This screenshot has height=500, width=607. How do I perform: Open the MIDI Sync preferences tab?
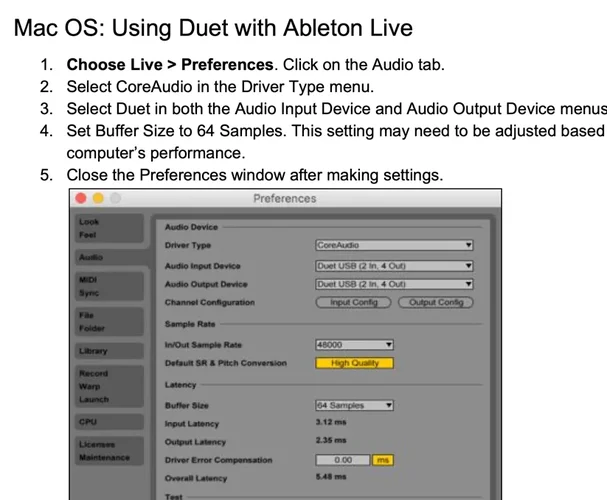pyautogui.click(x=109, y=286)
